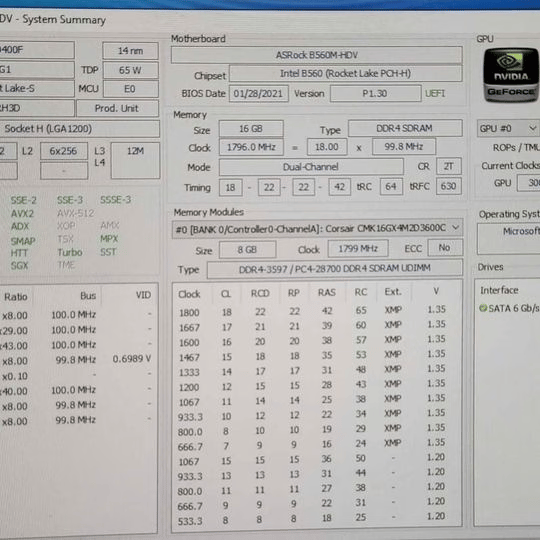The width and height of the screenshot is (540, 540).
Task: Click the SMAP feature label
Action: pyautogui.click(x=23, y=241)
